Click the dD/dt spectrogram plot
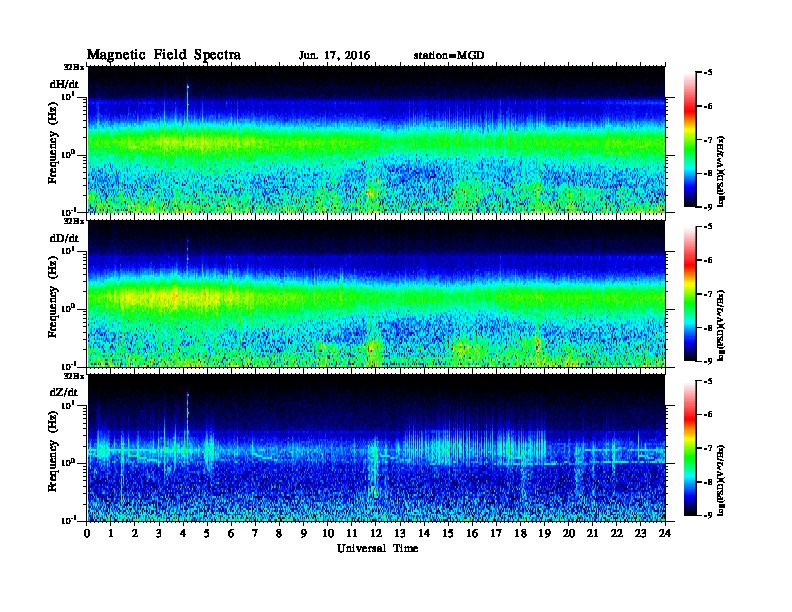Viewport: 792px width, 612px height. 377,294
